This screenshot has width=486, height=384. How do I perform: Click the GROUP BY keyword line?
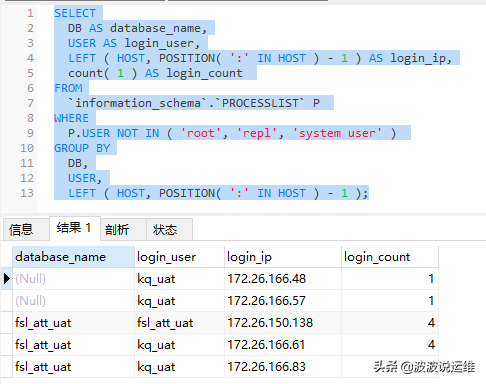82,148
